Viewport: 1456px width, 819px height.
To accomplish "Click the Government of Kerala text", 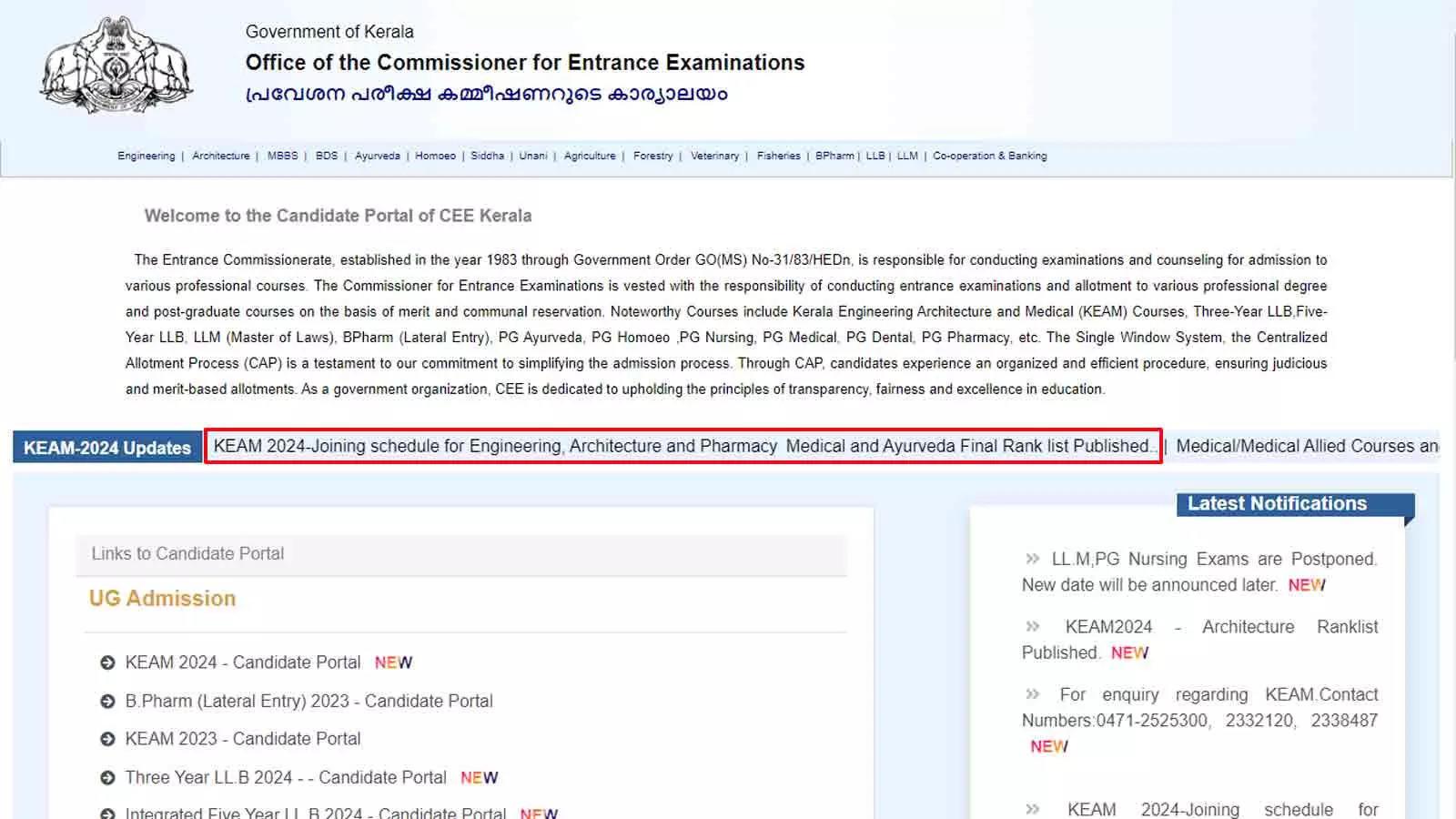I will [x=329, y=32].
